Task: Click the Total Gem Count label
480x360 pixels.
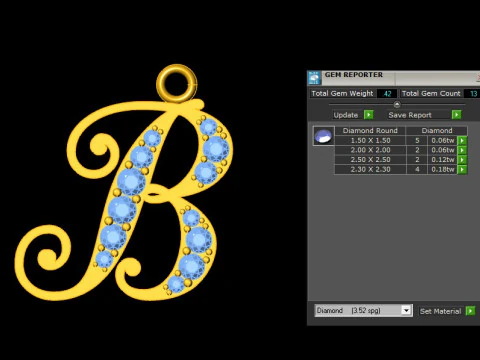Action: pos(431,94)
